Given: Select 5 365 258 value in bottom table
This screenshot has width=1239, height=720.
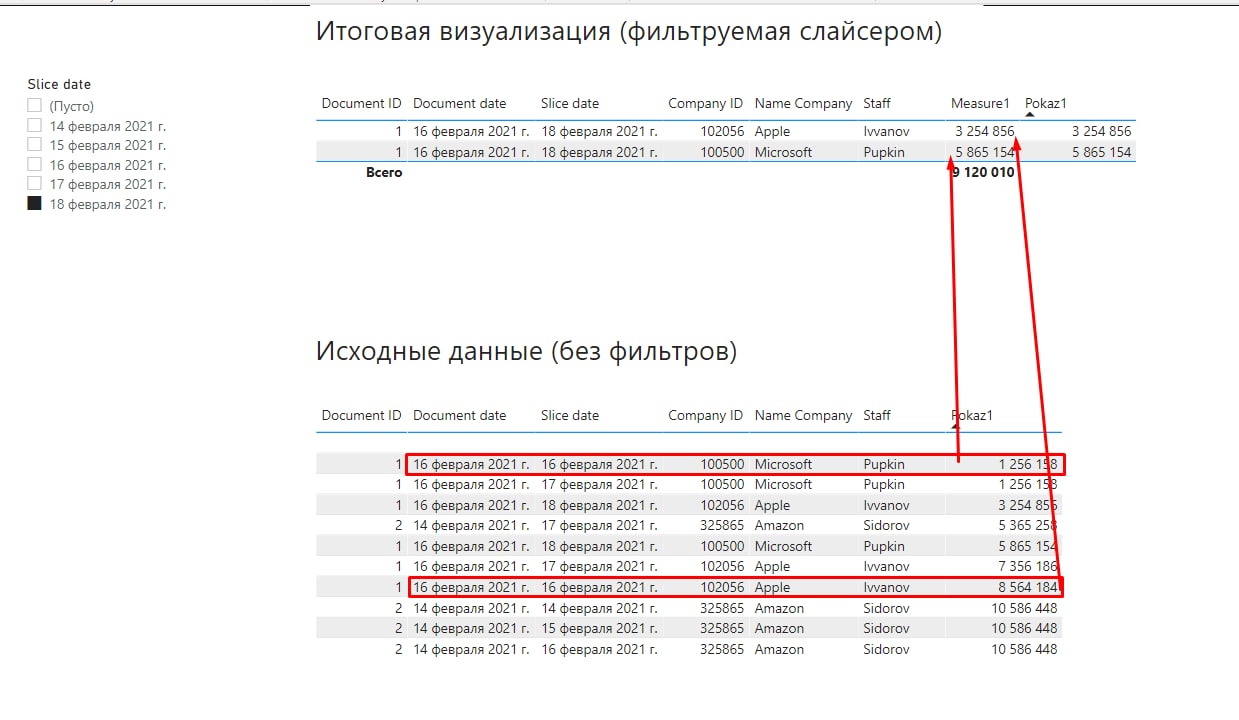Looking at the screenshot, I should point(1028,525).
